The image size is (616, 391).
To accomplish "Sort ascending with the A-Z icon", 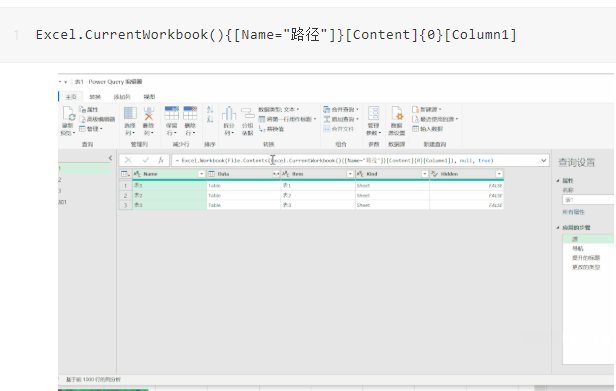I will click(x=210, y=110).
